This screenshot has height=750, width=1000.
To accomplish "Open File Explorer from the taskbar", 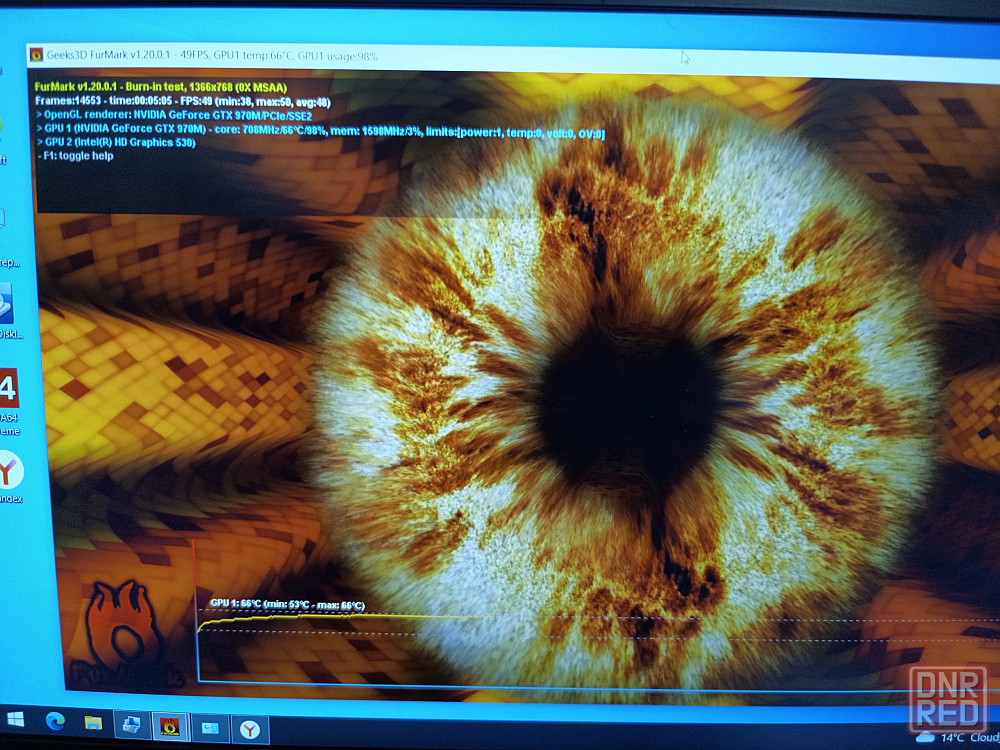I will (x=93, y=723).
